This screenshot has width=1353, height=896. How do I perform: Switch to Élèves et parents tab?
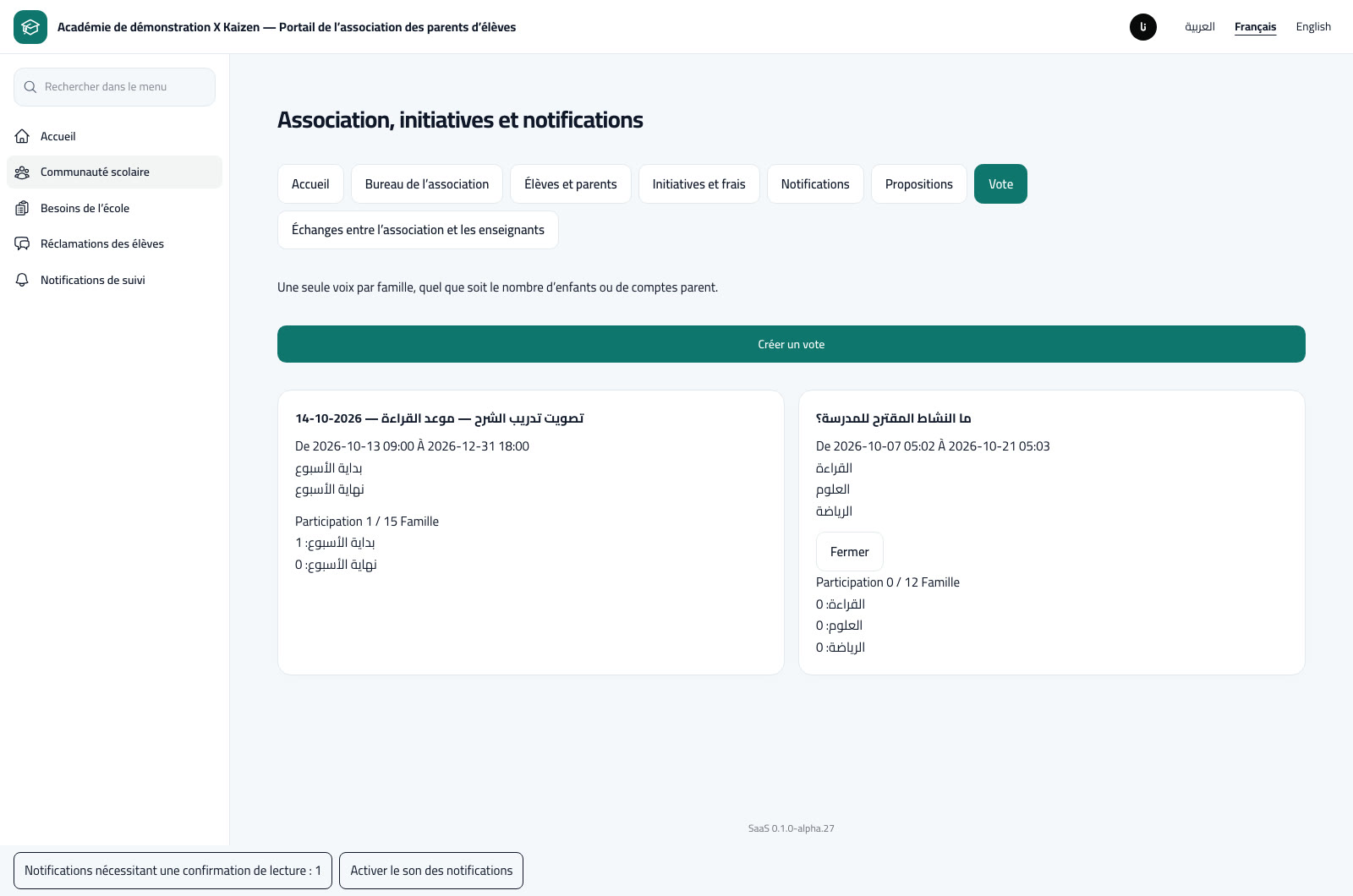pos(571,184)
